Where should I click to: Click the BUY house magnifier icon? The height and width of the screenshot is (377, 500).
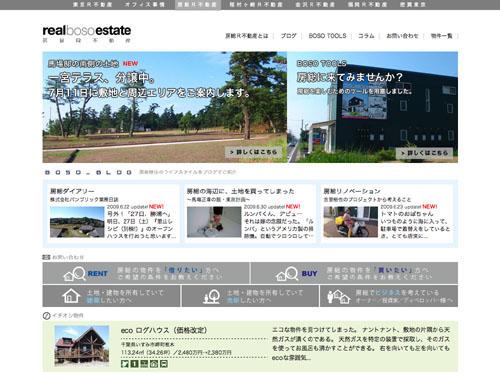(287, 274)
